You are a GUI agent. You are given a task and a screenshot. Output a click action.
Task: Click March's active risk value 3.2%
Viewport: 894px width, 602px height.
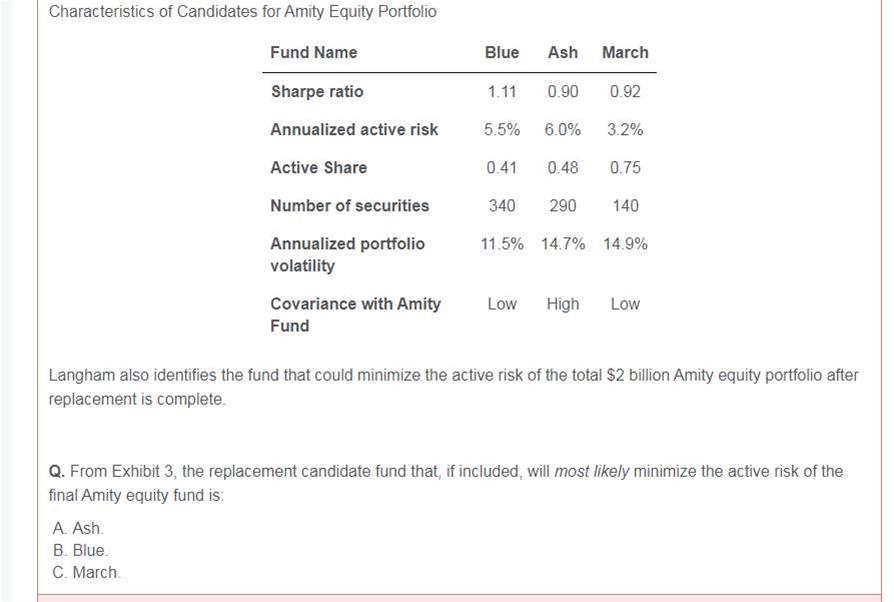click(625, 129)
